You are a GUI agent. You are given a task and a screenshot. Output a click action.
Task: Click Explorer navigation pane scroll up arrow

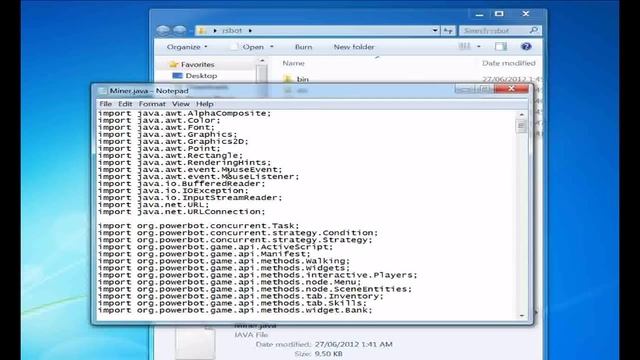click(x=262, y=61)
